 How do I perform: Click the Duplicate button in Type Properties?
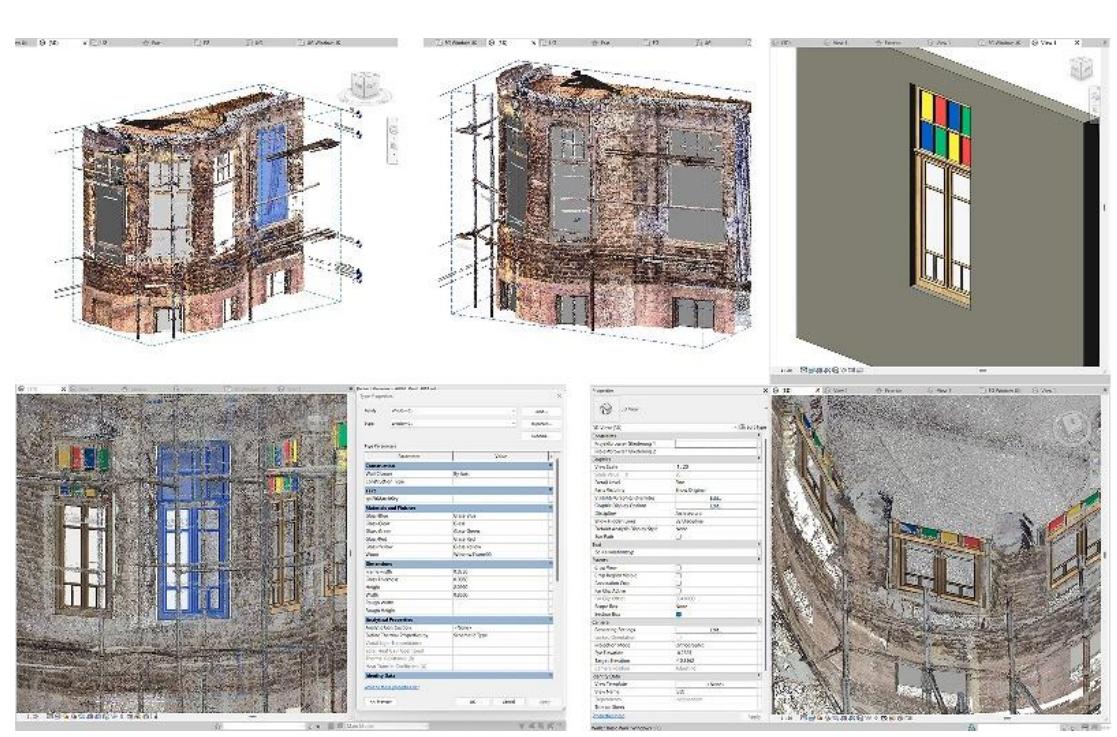(x=540, y=424)
